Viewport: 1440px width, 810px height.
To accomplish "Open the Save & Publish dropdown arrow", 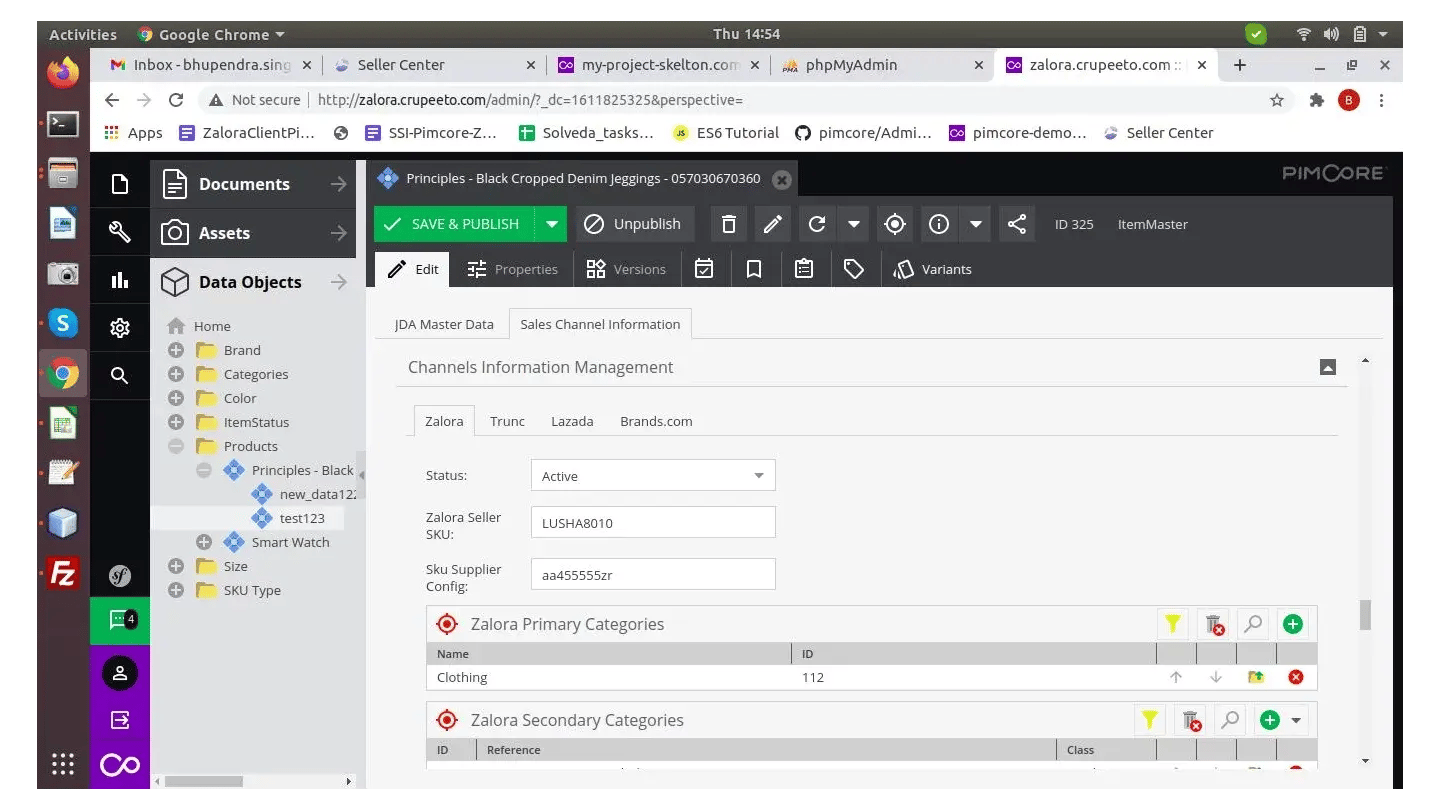I will pyautogui.click(x=551, y=224).
